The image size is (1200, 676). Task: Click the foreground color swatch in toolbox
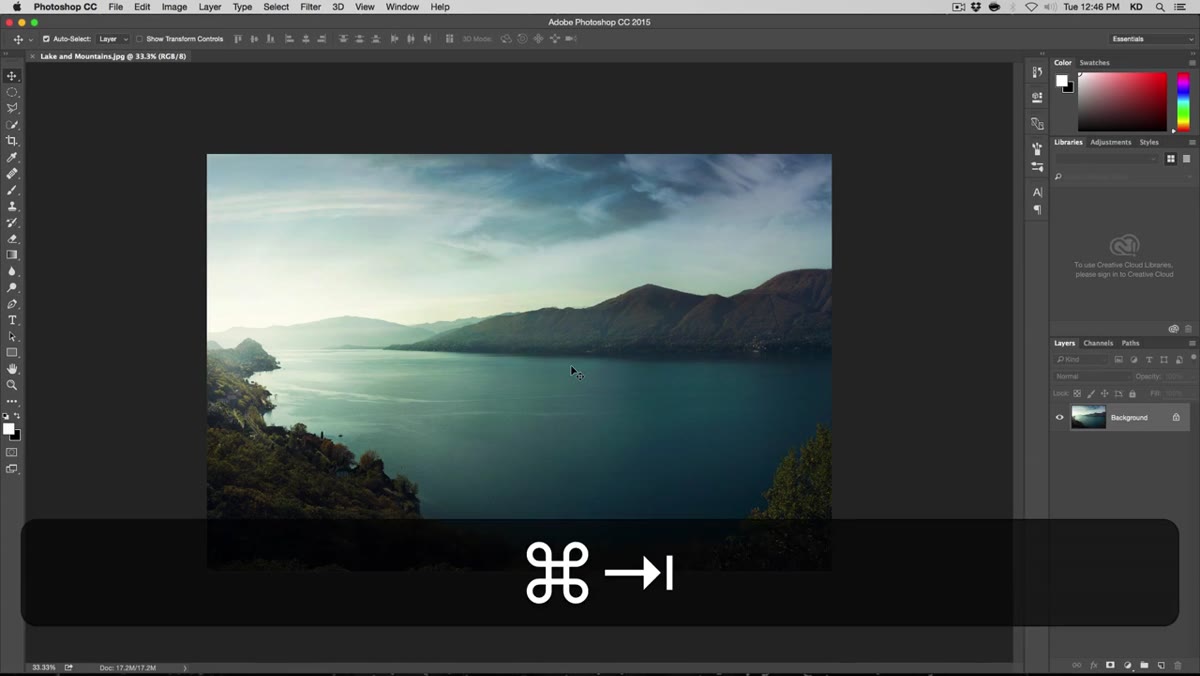[9, 429]
